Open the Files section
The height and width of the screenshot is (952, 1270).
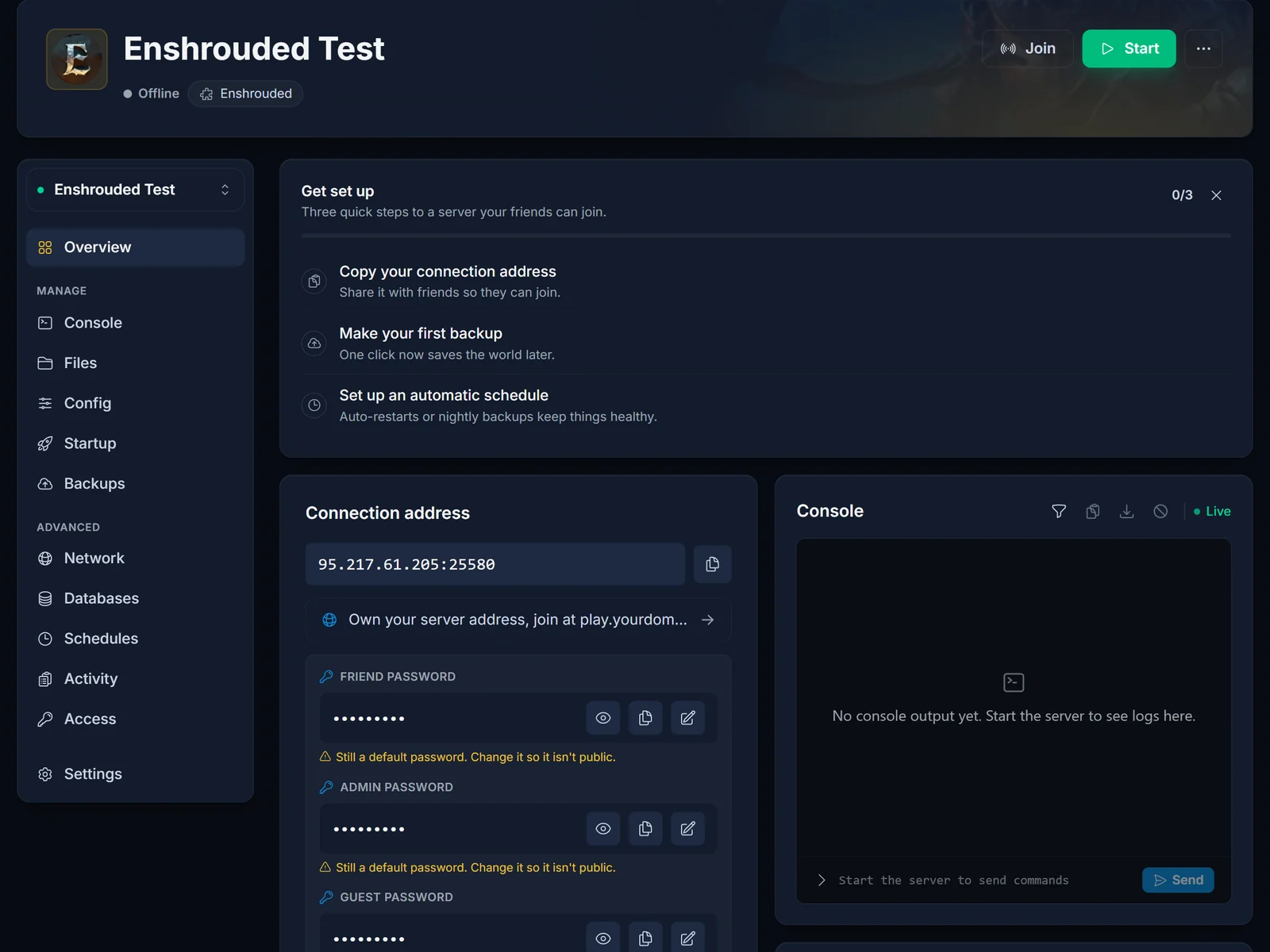[136, 363]
